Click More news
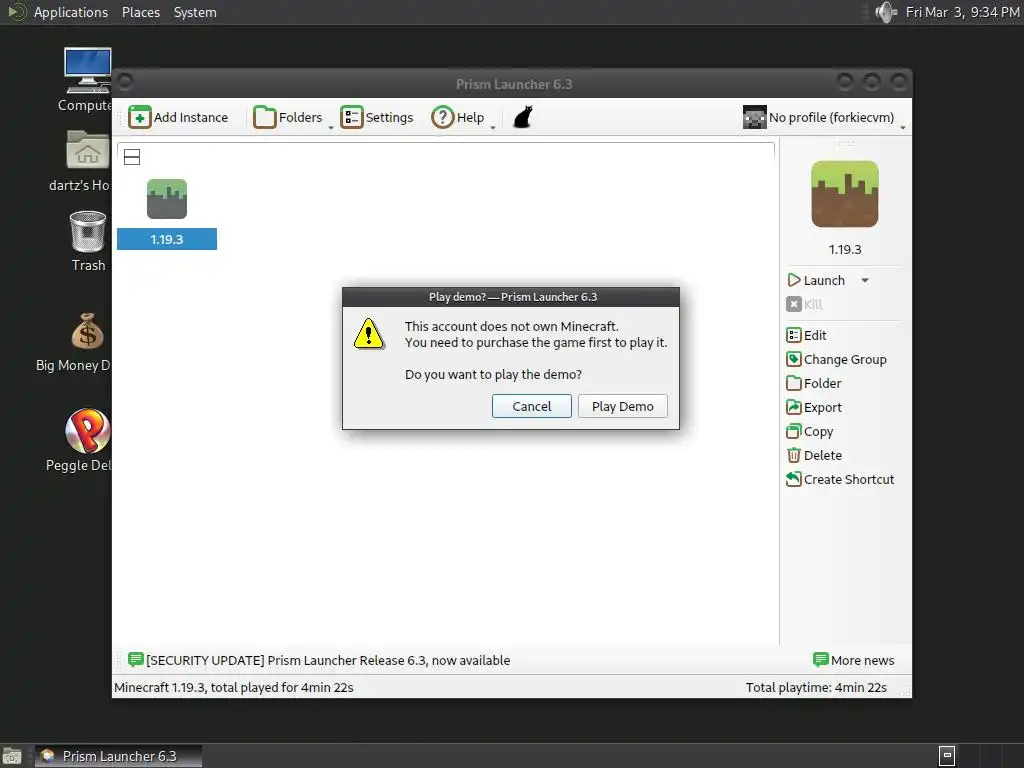This screenshot has width=1024, height=768. (854, 660)
